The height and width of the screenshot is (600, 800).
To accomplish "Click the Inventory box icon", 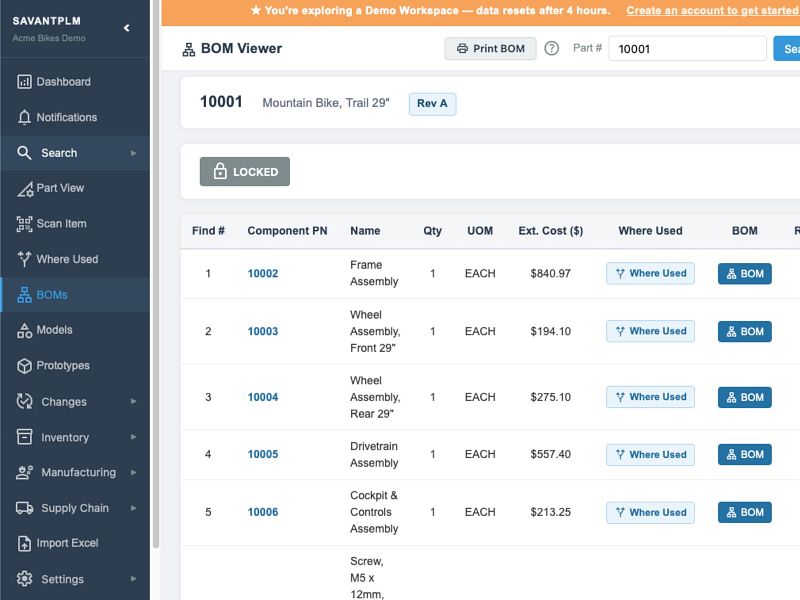I will tap(24, 437).
